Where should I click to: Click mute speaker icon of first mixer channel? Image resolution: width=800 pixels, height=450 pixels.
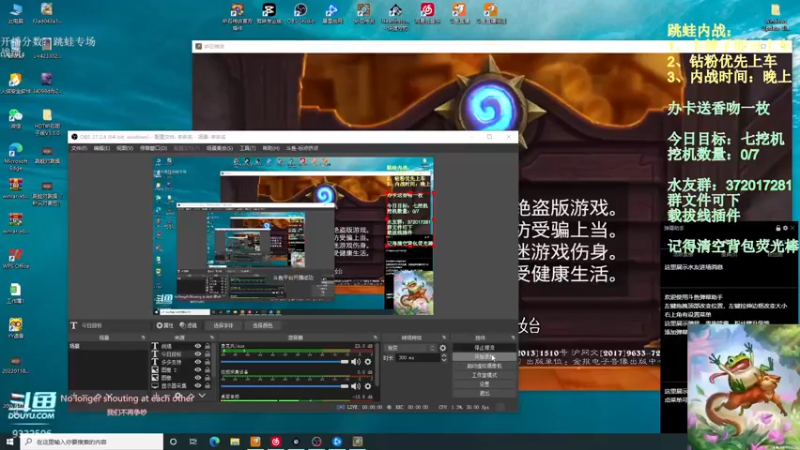point(356,362)
